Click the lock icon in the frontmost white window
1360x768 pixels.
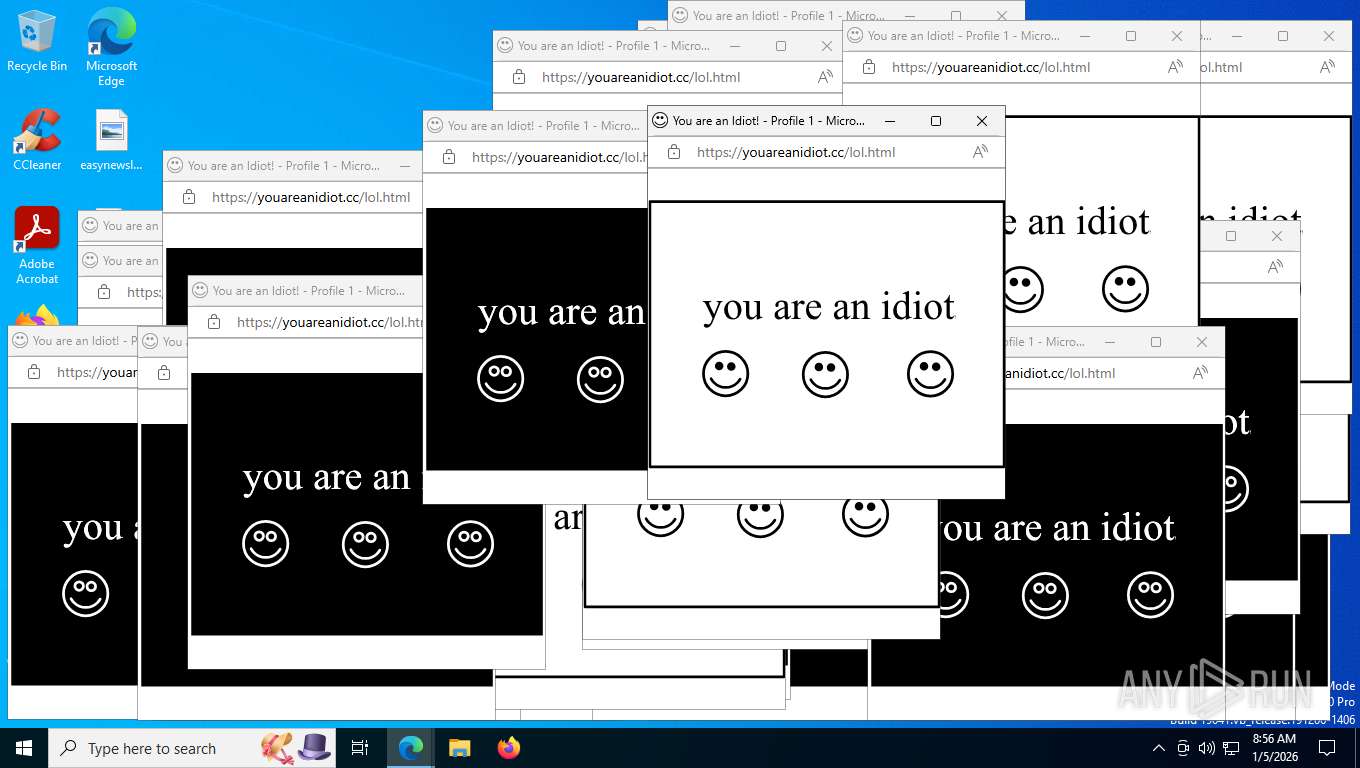(x=674, y=152)
